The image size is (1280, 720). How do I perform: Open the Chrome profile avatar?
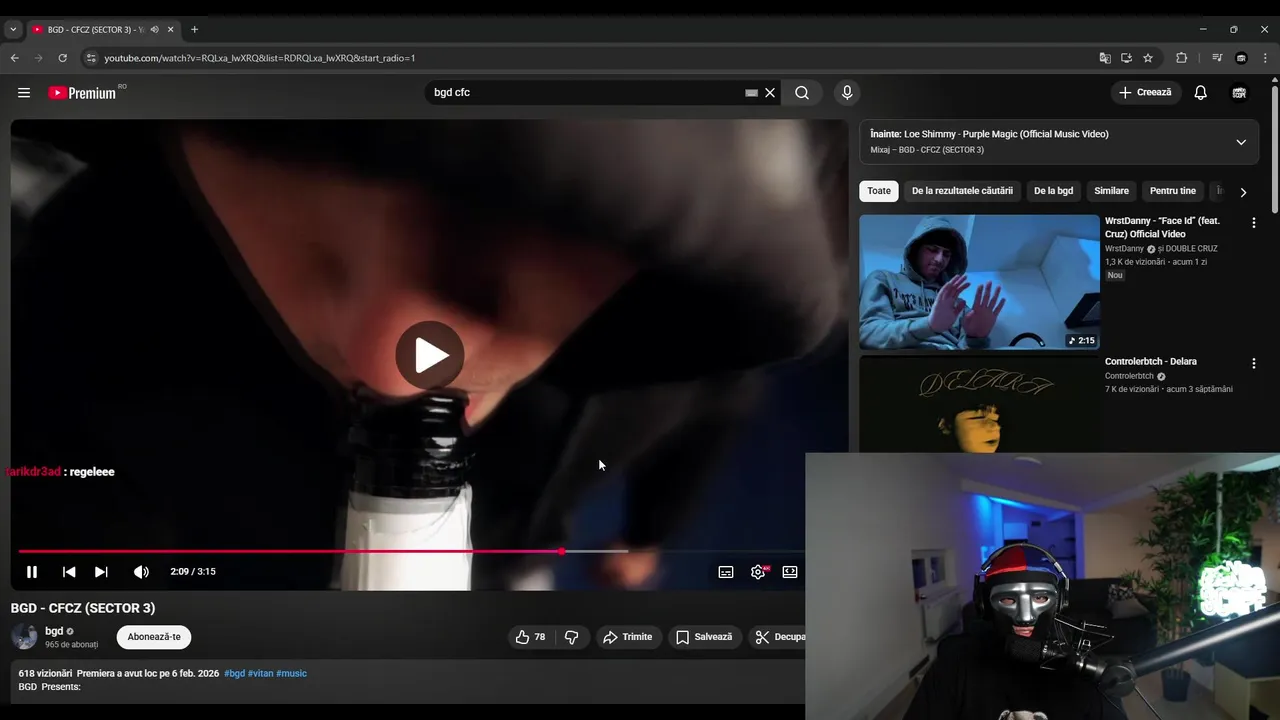(x=1241, y=58)
